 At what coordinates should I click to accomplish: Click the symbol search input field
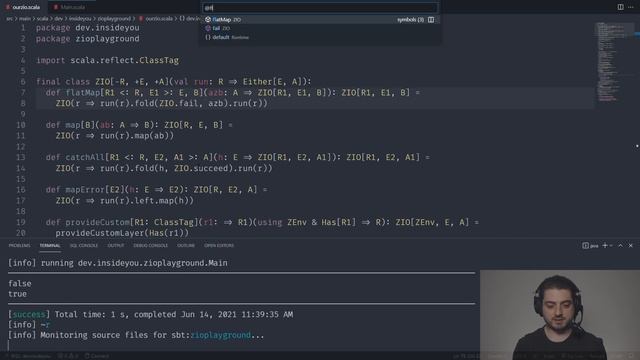320,8
